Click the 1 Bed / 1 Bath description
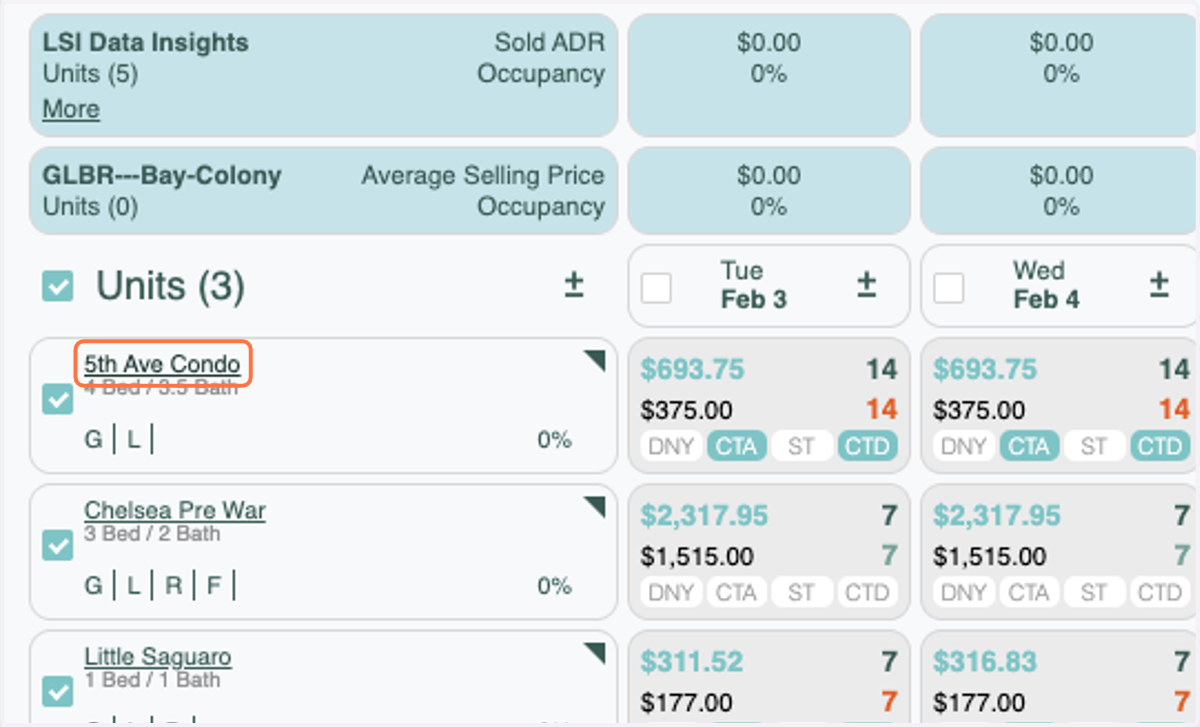 pyautogui.click(x=152, y=680)
